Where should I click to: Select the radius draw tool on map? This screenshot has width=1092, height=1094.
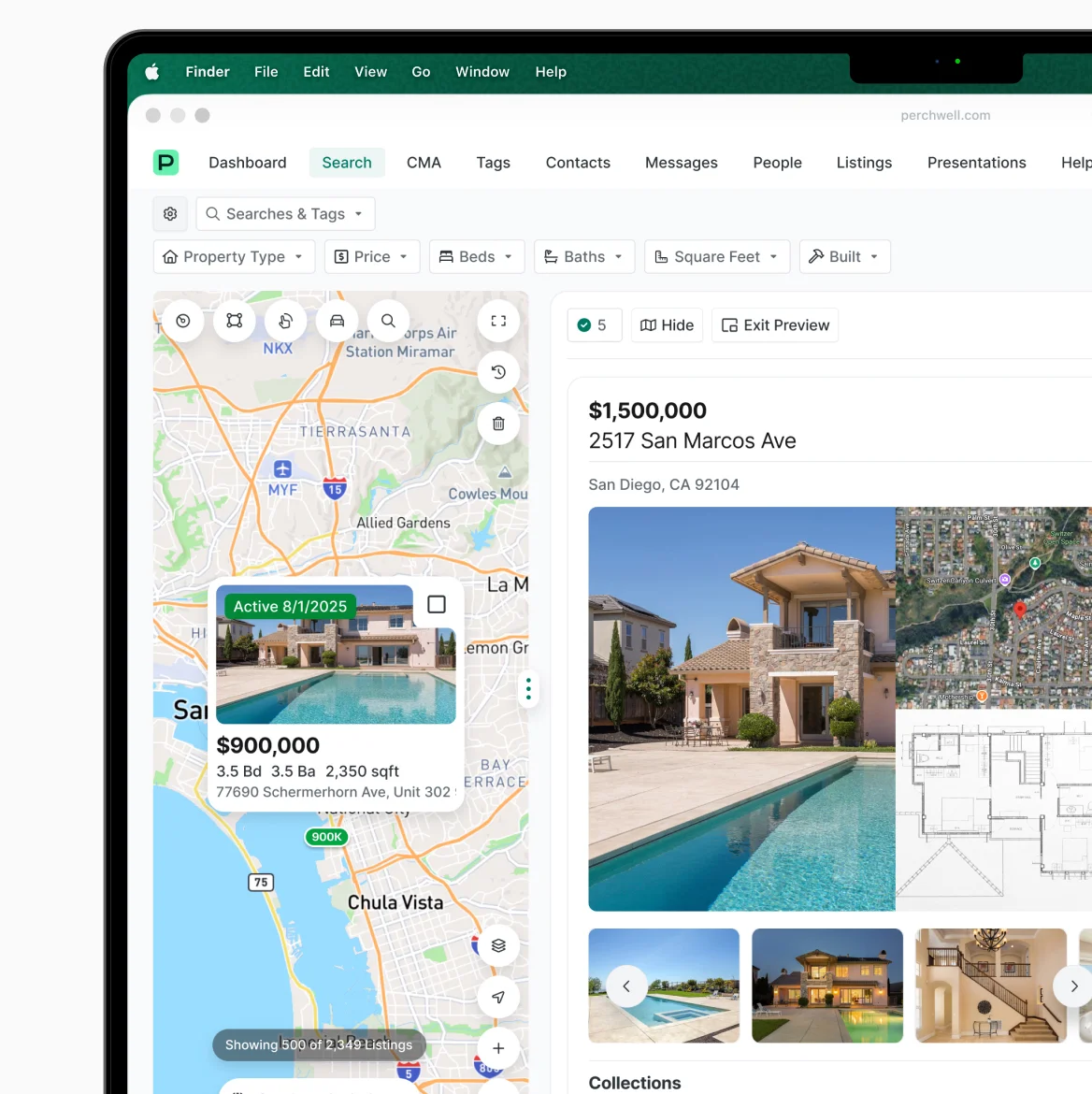coord(183,321)
